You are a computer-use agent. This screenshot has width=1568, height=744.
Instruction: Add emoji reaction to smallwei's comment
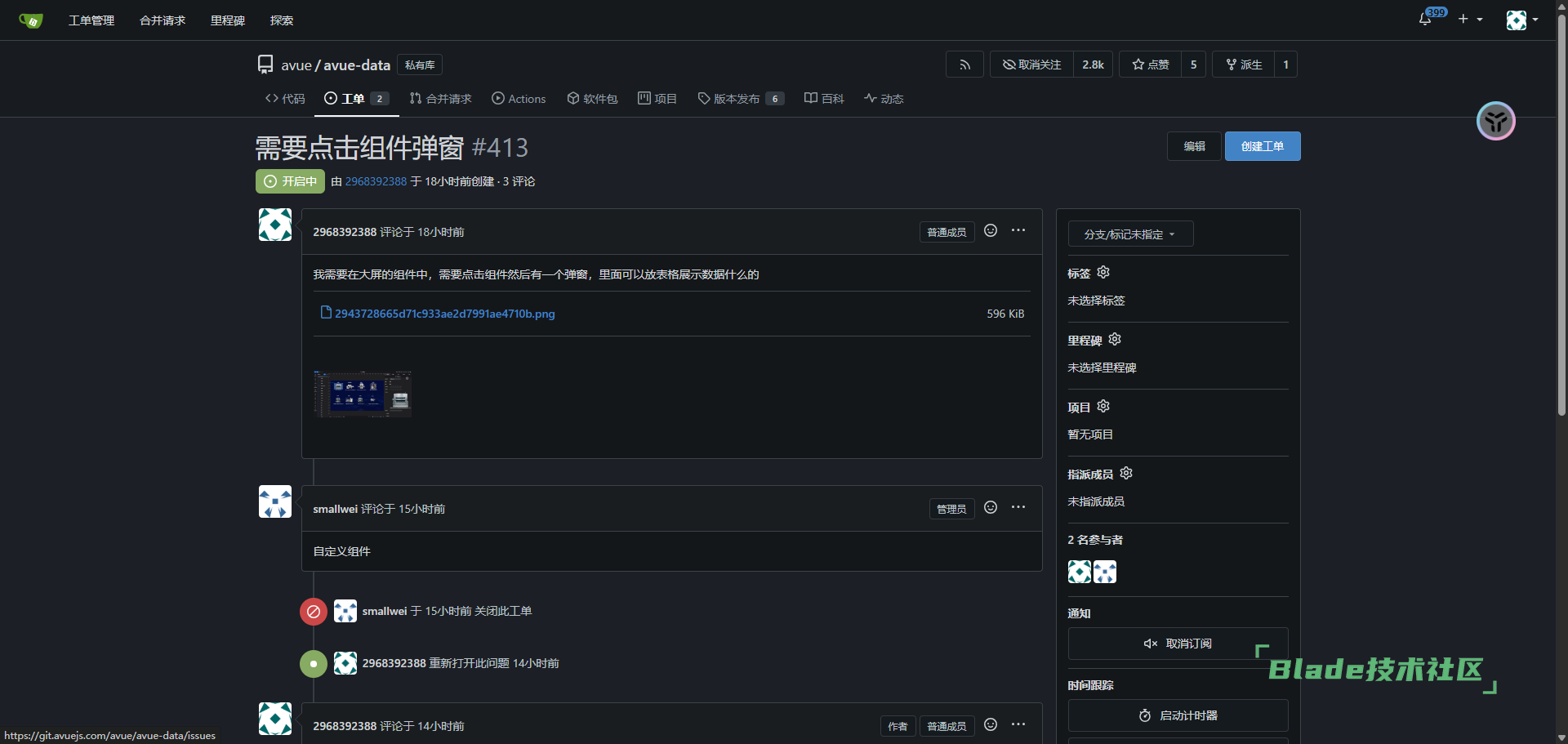991,508
